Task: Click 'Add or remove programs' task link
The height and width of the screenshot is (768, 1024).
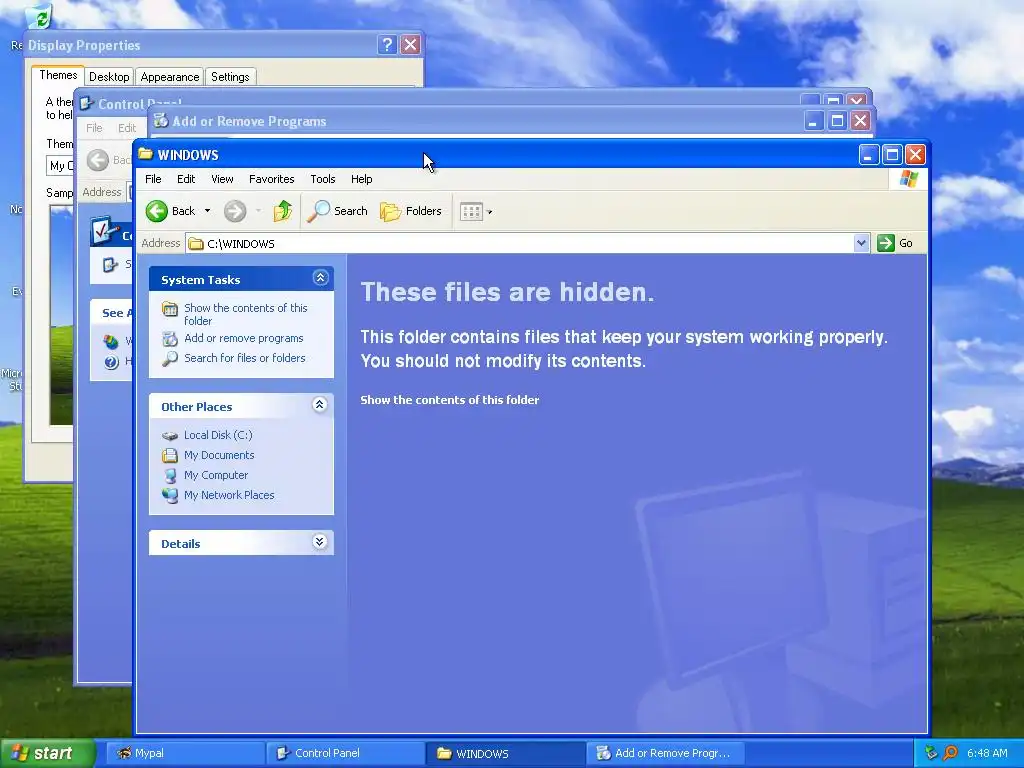Action: 244,338
